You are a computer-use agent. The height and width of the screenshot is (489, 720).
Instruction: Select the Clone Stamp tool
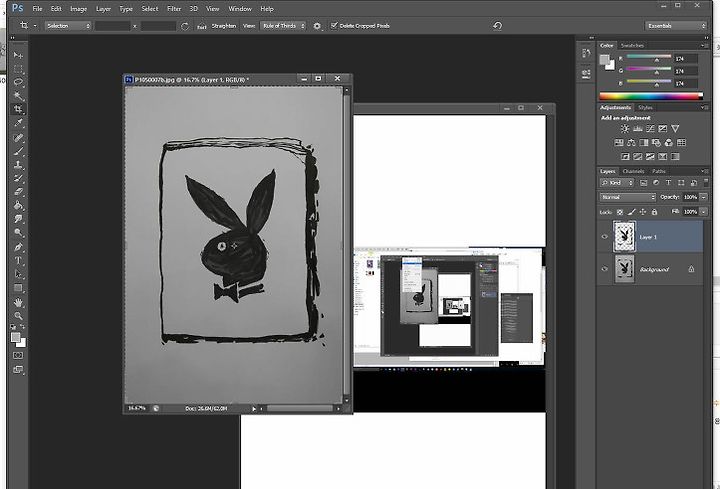click(x=18, y=165)
